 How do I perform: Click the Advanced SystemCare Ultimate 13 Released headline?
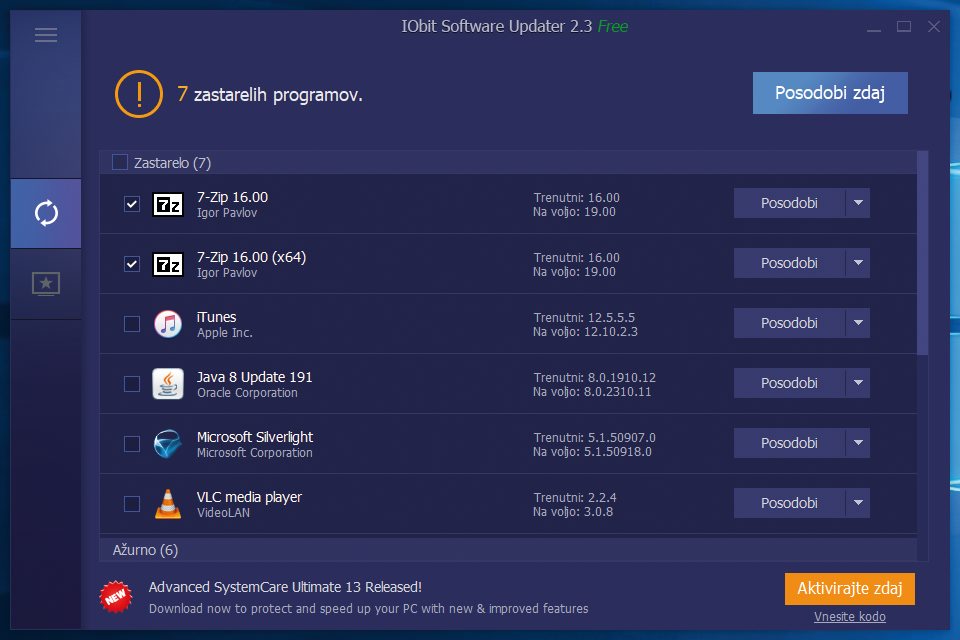pos(285,587)
